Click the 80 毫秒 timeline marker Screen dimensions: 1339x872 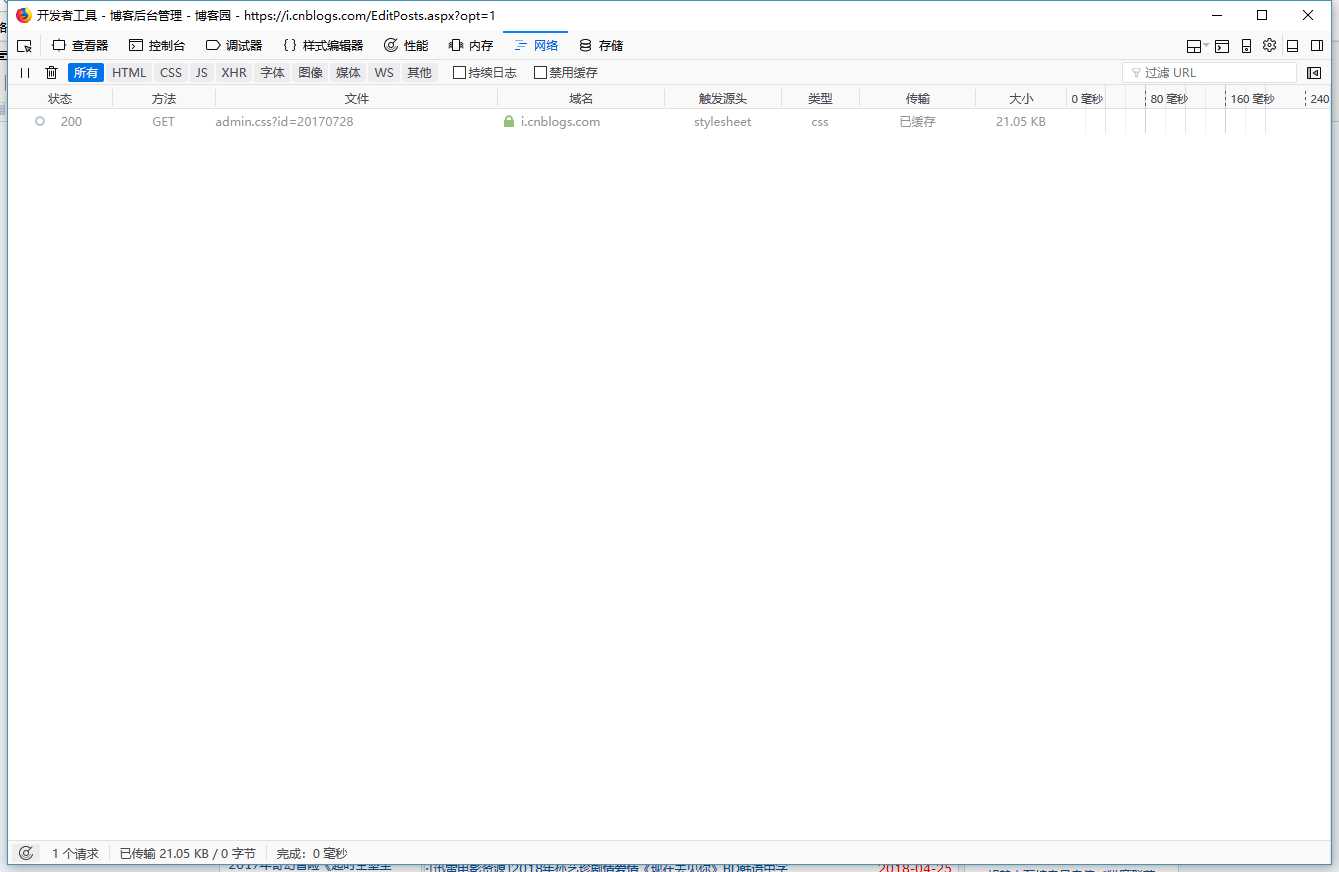tap(1169, 99)
